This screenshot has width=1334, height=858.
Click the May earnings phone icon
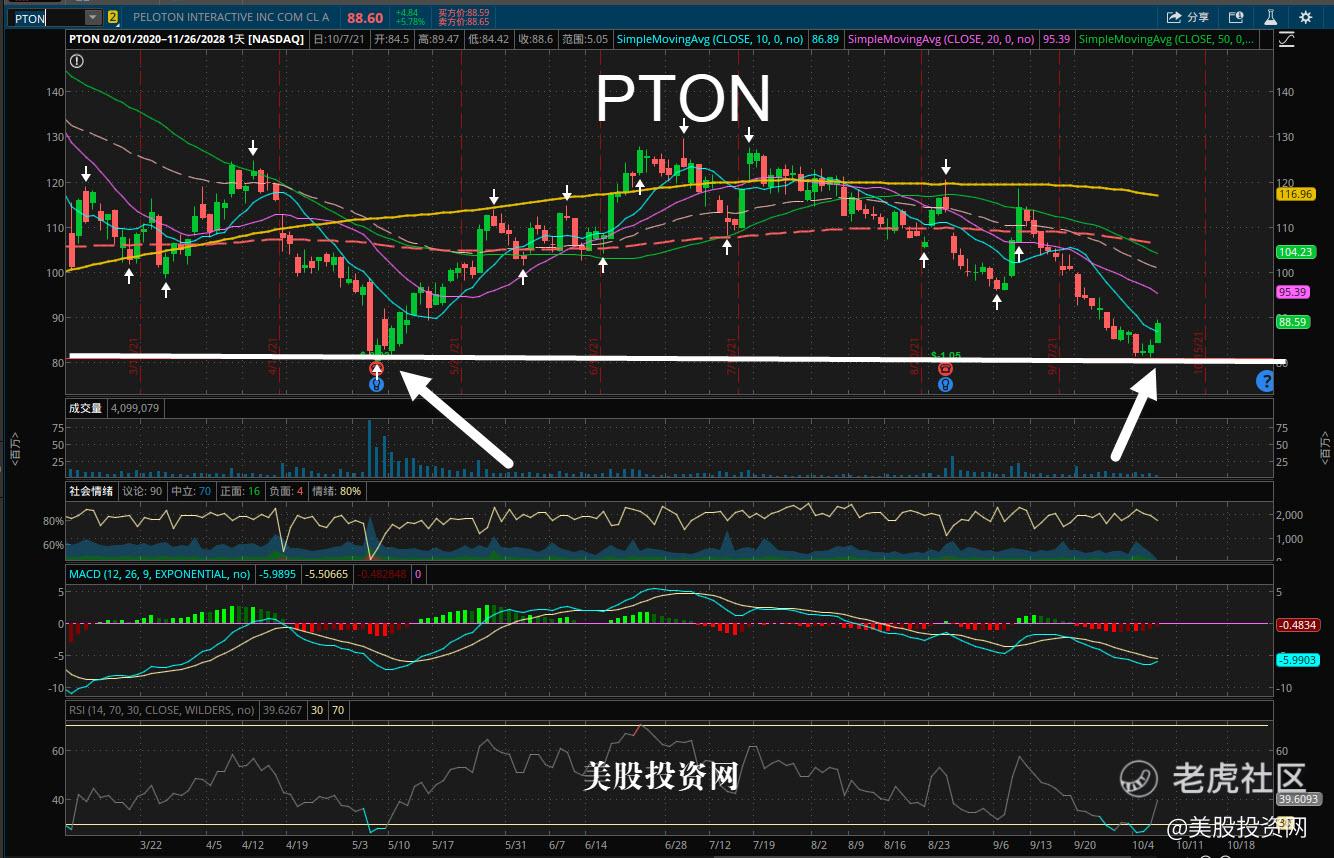(376, 369)
